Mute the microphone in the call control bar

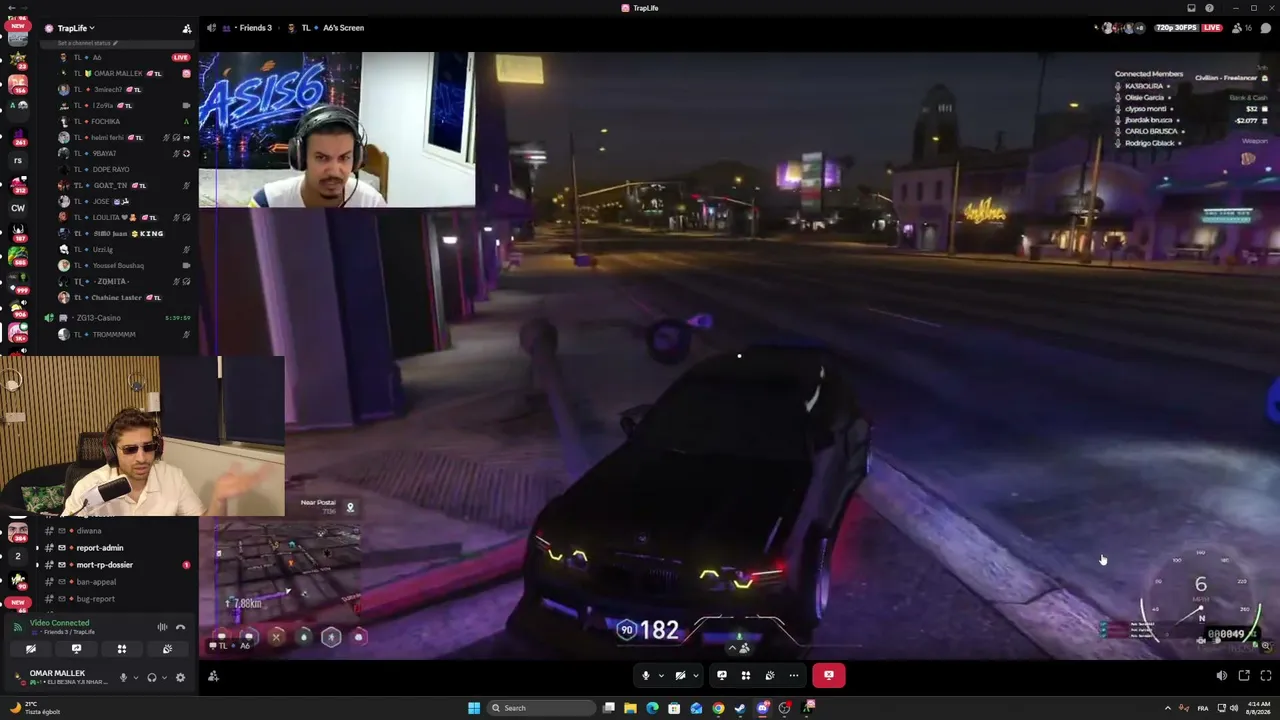[x=646, y=675]
